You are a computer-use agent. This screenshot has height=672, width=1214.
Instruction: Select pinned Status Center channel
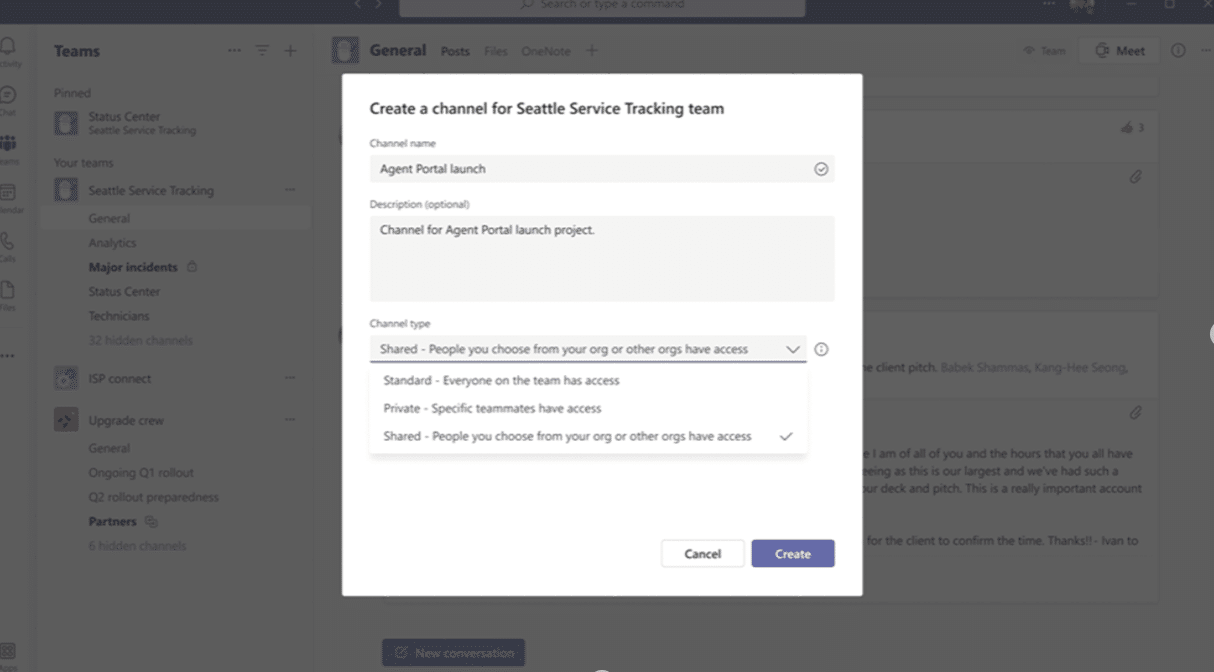coord(175,123)
